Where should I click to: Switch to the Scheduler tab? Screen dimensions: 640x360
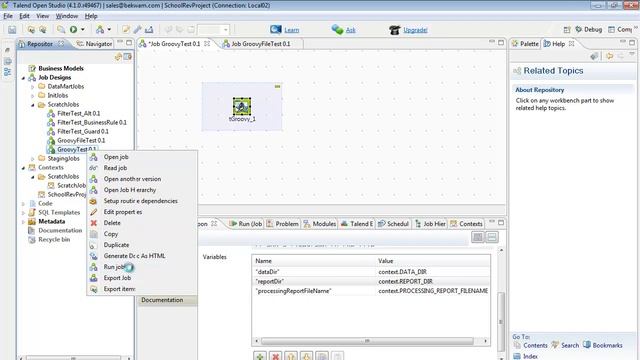point(393,224)
